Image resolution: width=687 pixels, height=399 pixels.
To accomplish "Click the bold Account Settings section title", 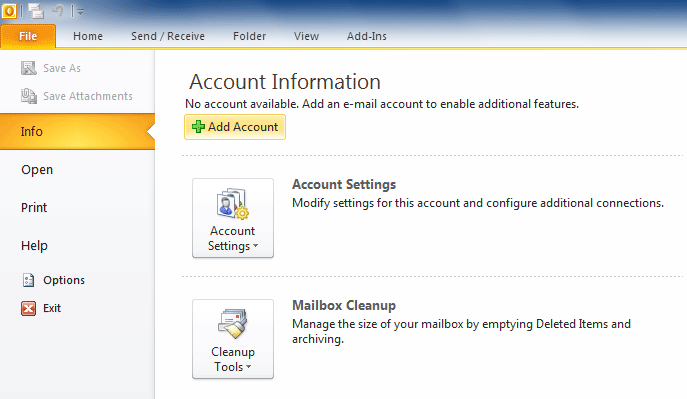I will [x=344, y=184].
